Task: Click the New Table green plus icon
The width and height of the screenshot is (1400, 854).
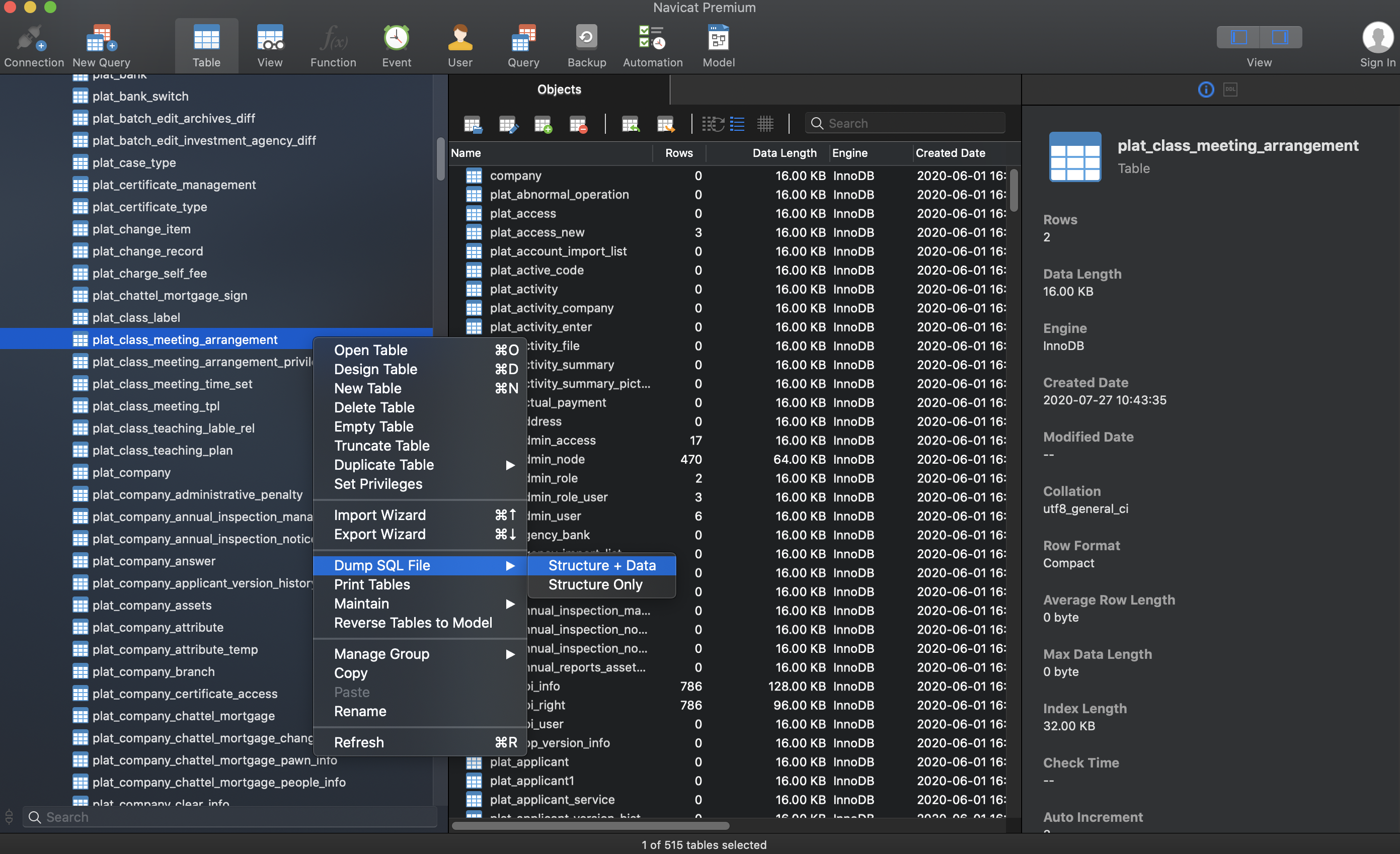Action: pyautogui.click(x=542, y=124)
